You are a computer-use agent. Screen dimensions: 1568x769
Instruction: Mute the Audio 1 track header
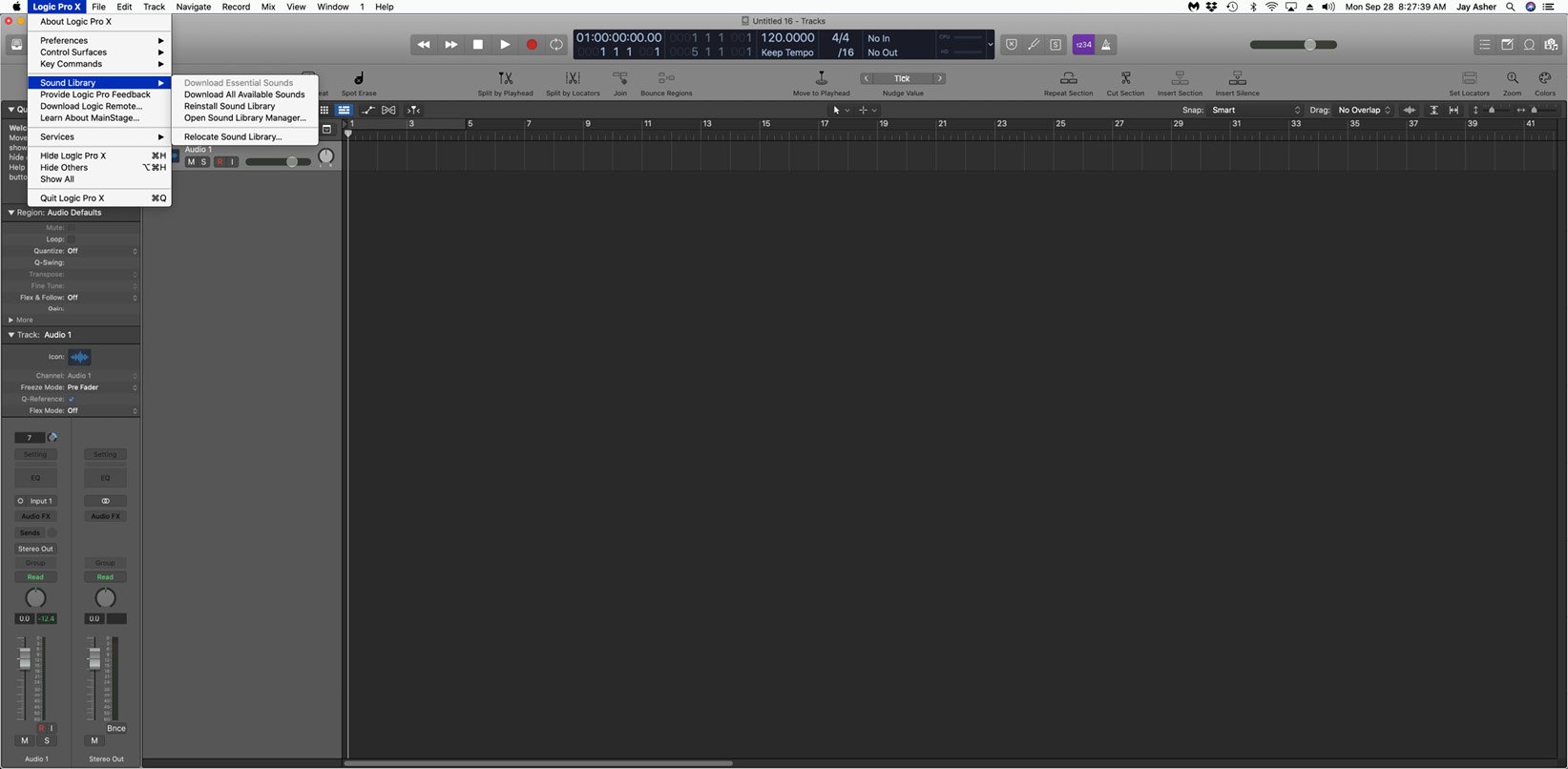click(191, 162)
